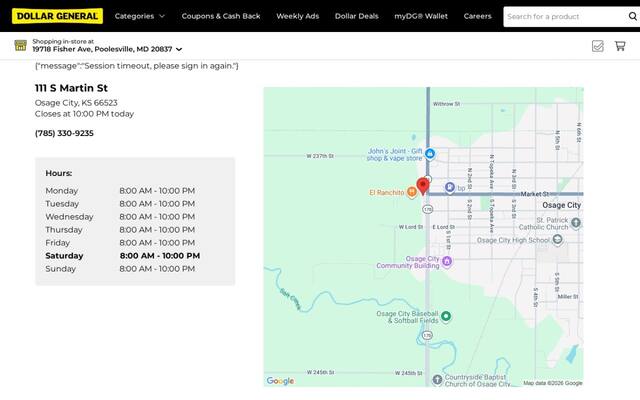Click the Map data ©2026 Google notice
The width and height of the screenshot is (640, 400).
tap(553, 383)
